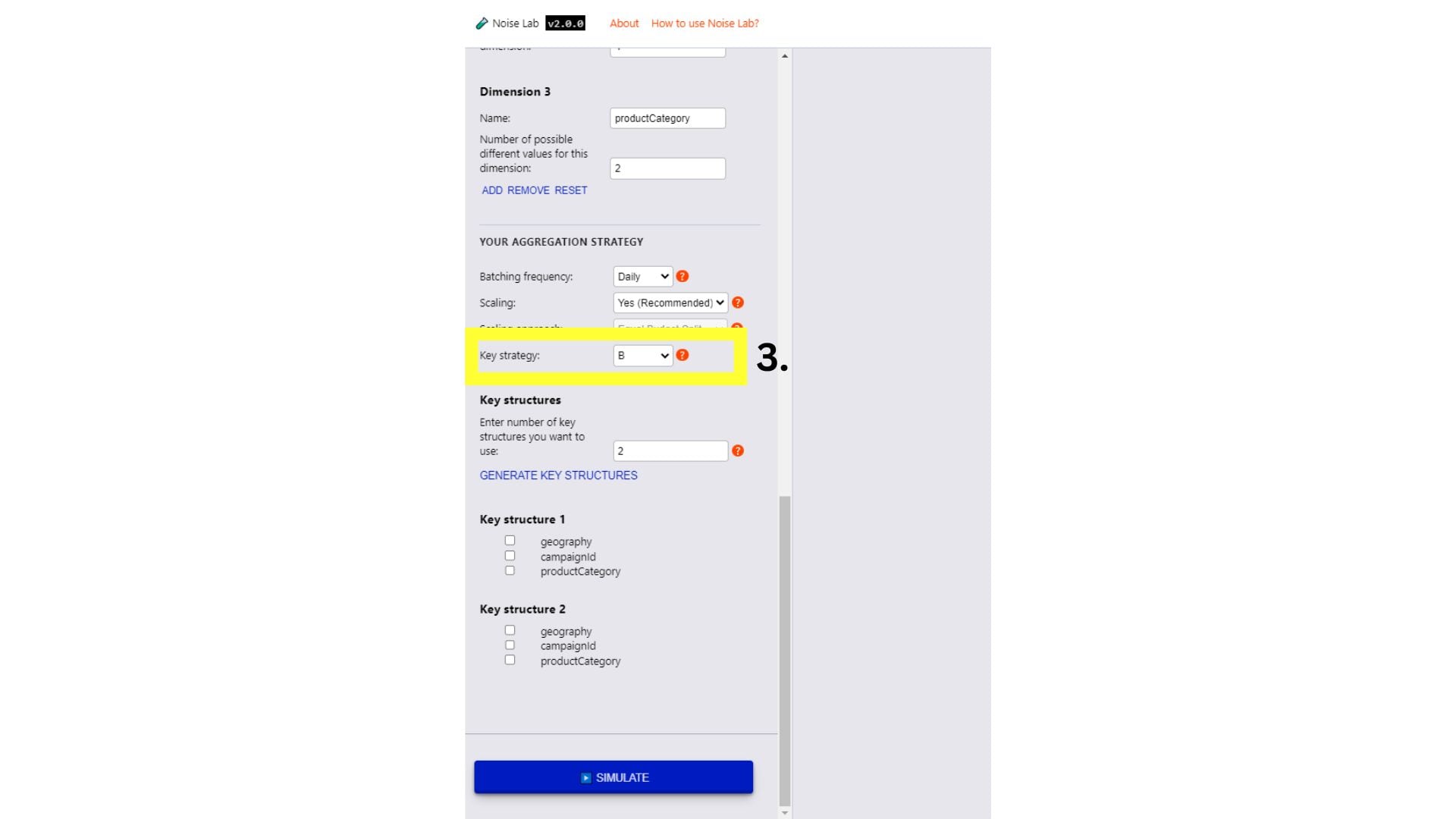This screenshot has width=1456, height=819.
Task: Click the help icon next to Batching frequency
Action: (x=683, y=276)
